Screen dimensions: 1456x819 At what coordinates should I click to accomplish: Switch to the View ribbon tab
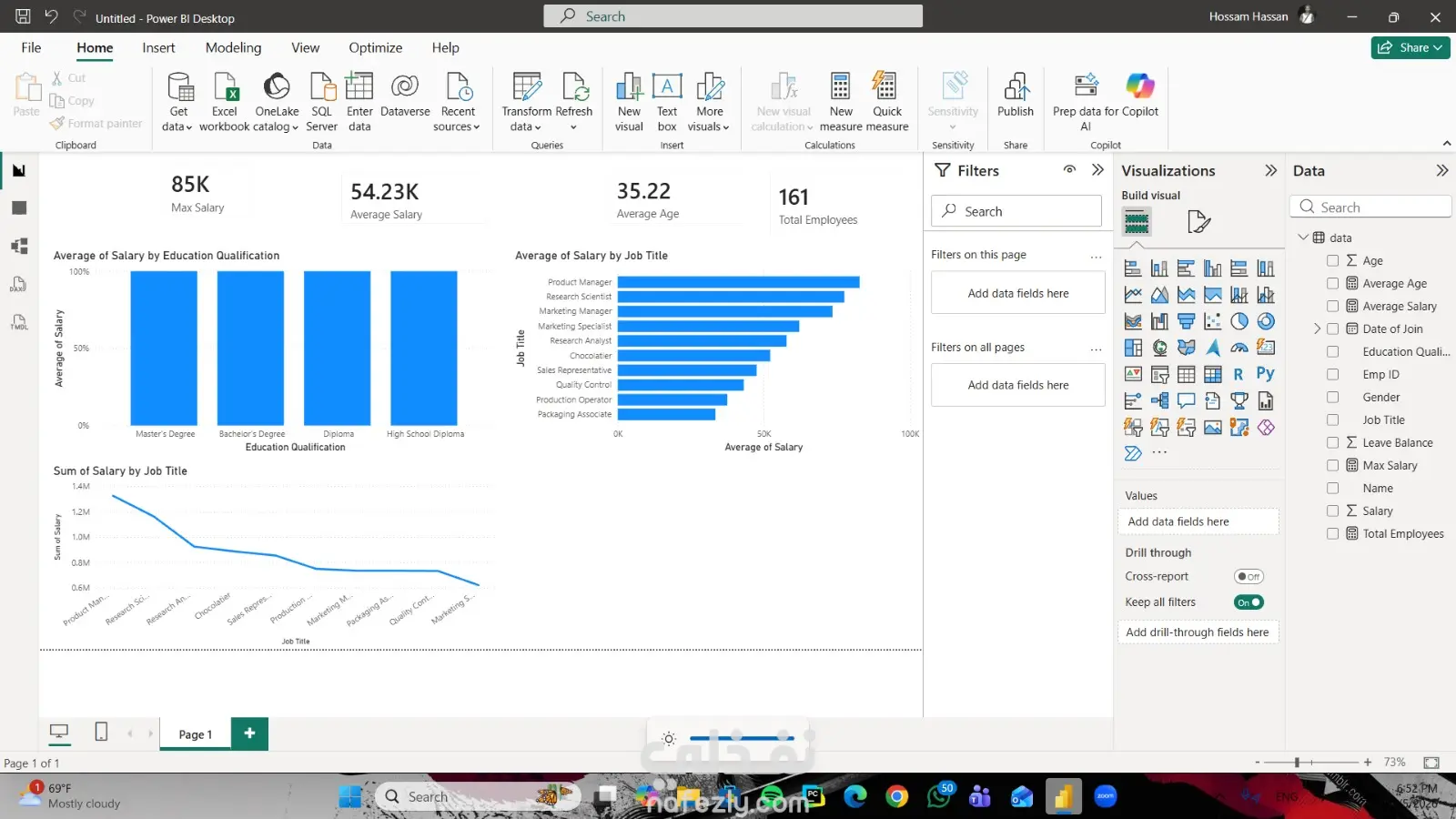pos(305,47)
